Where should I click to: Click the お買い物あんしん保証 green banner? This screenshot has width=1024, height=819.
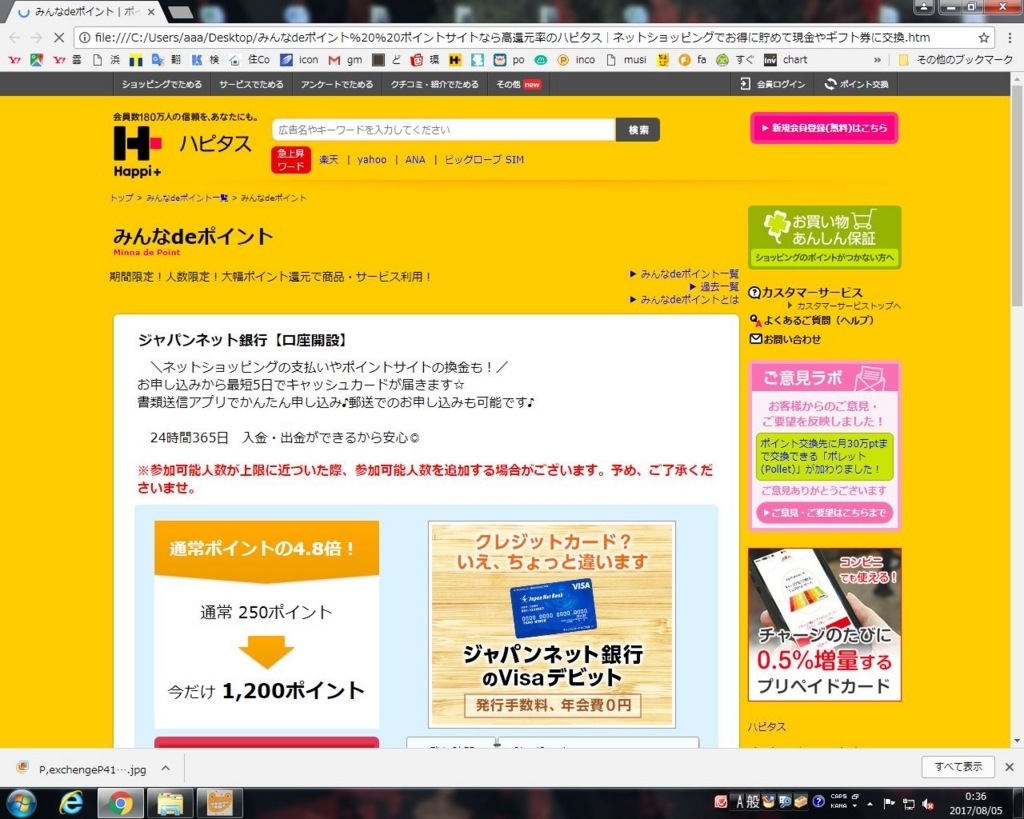tap(824, 237)
